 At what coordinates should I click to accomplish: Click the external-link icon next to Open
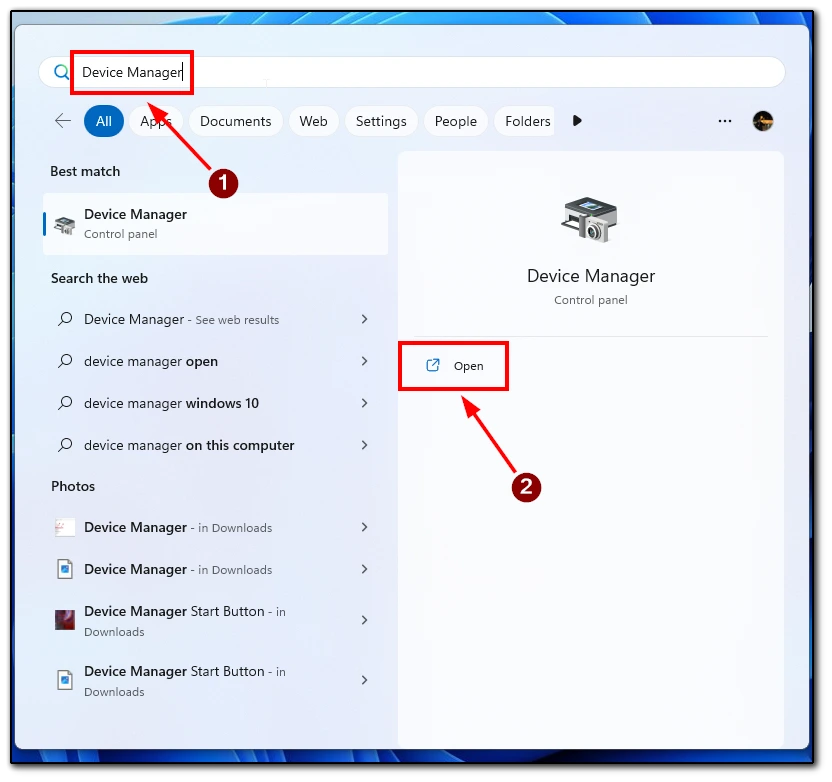point(433,366)
